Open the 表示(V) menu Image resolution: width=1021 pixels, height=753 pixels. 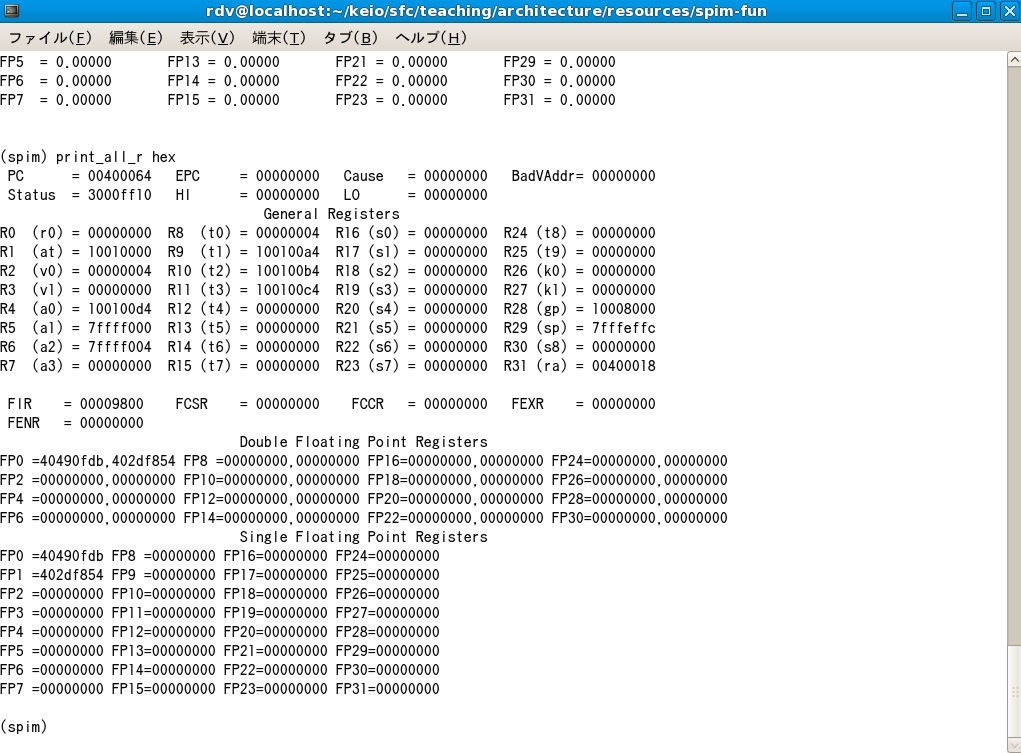[207, 38]
